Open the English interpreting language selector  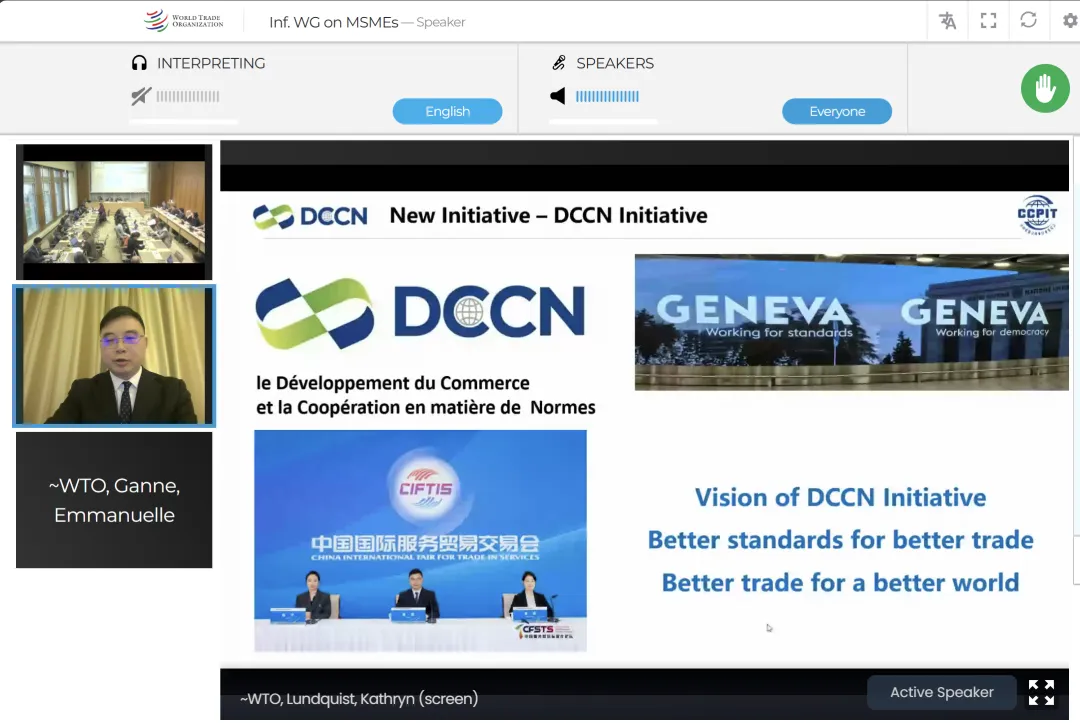click(x=447, y=112)
